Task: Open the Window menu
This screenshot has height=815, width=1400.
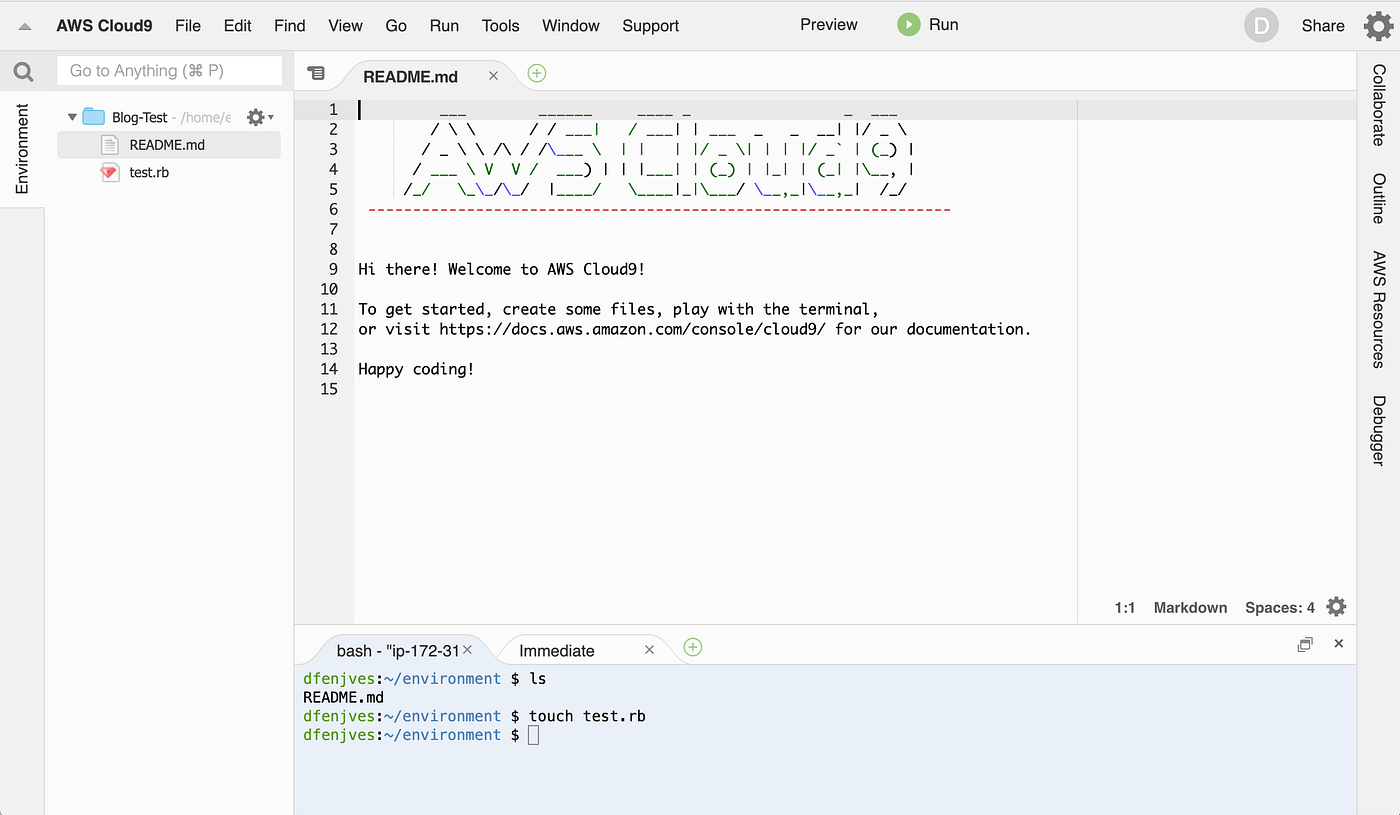Action: pos(571,26)
